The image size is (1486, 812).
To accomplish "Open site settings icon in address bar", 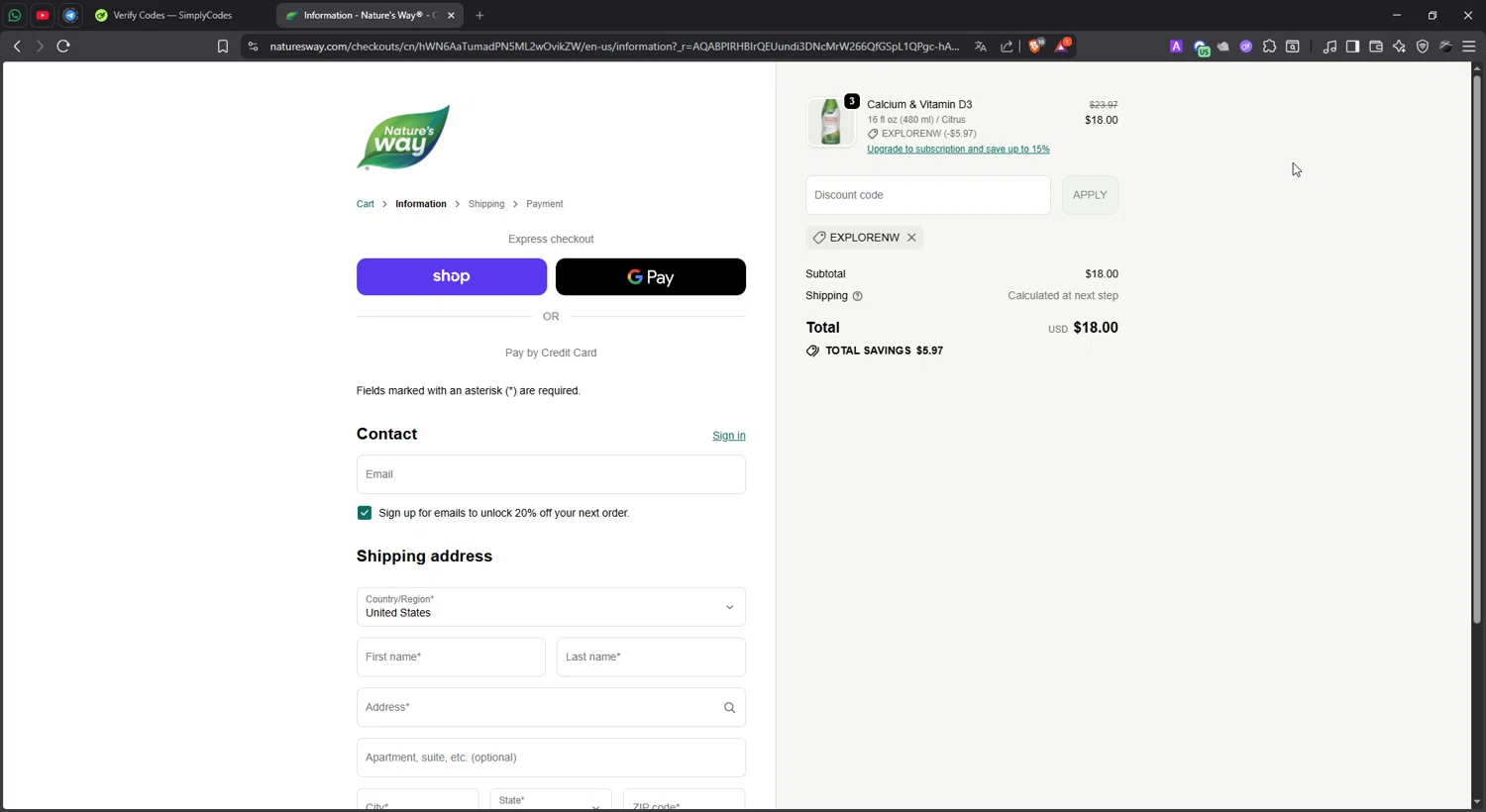I will click(x=253, y=47).
